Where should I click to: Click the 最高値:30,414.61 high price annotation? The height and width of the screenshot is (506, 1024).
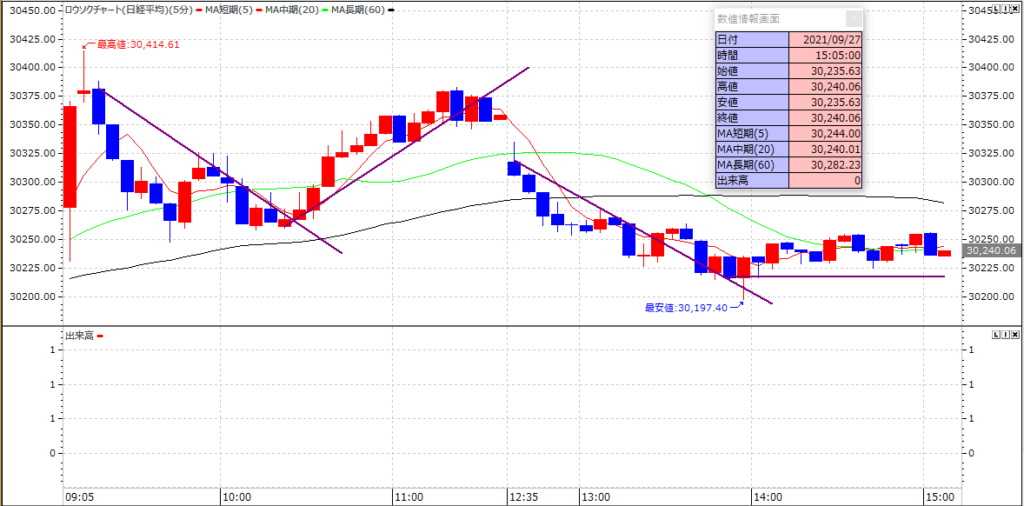137,44
